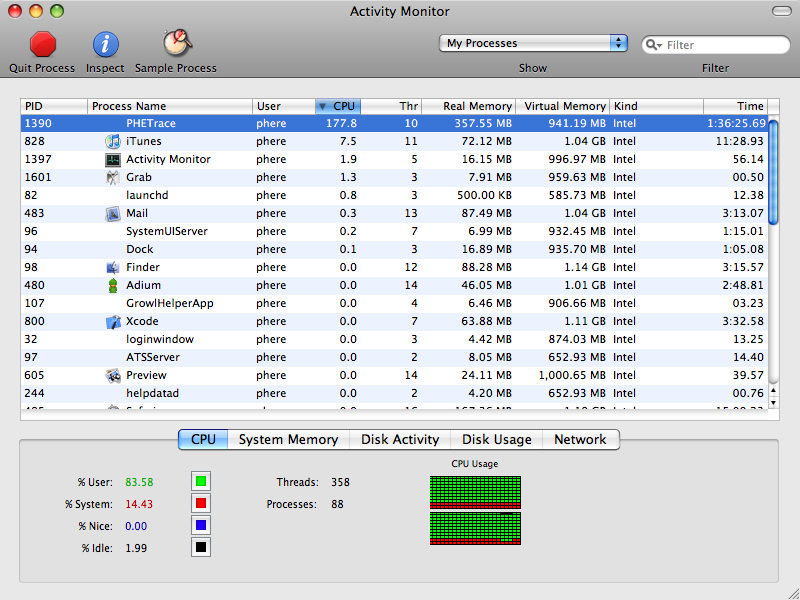Image resolution: width=800 pixels, height=600 pixels.
Task: Select the Finder icon in the list
Action: tap(112, 267)
